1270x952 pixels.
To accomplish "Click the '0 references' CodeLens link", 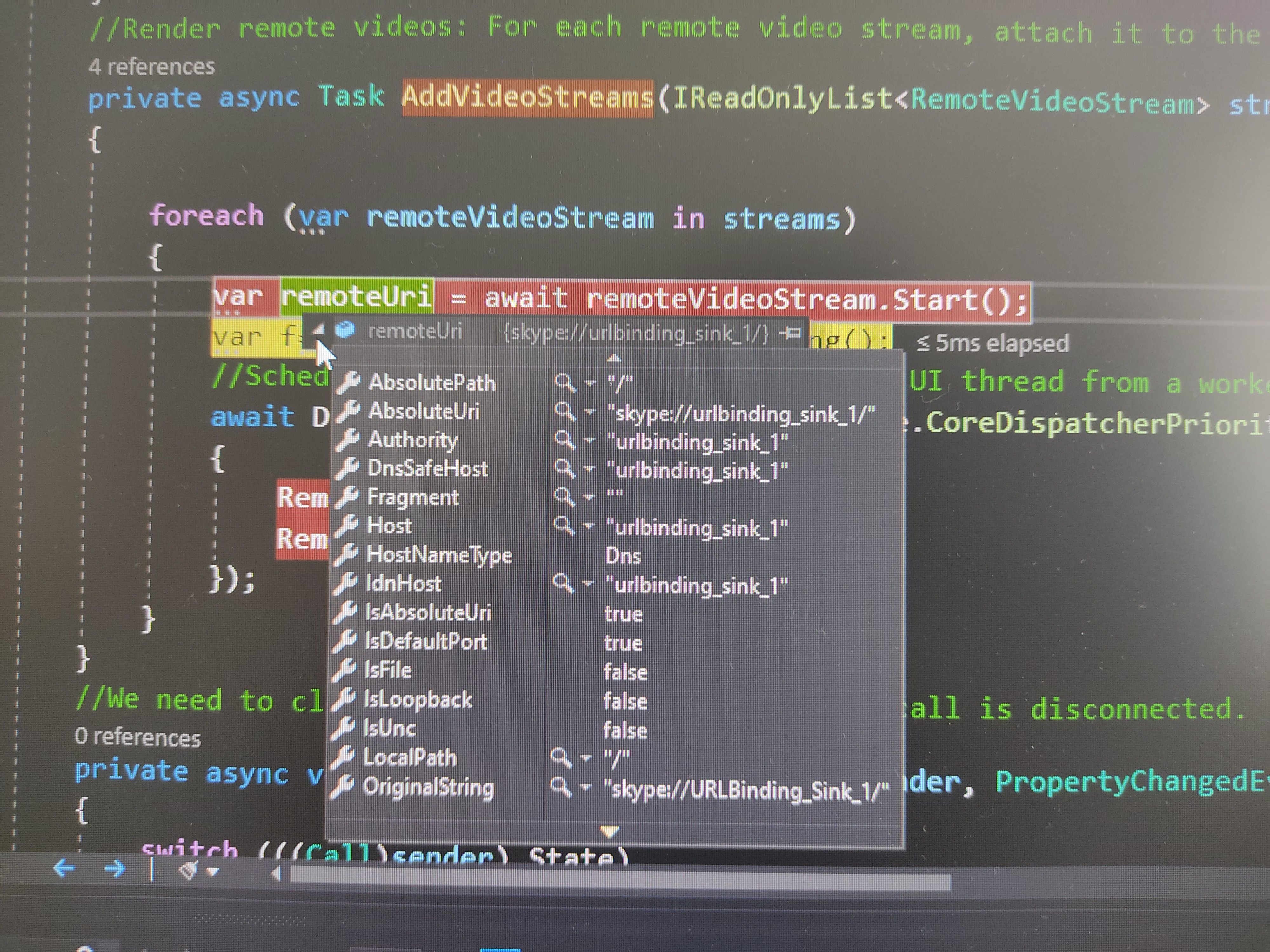I will point(138,737).
